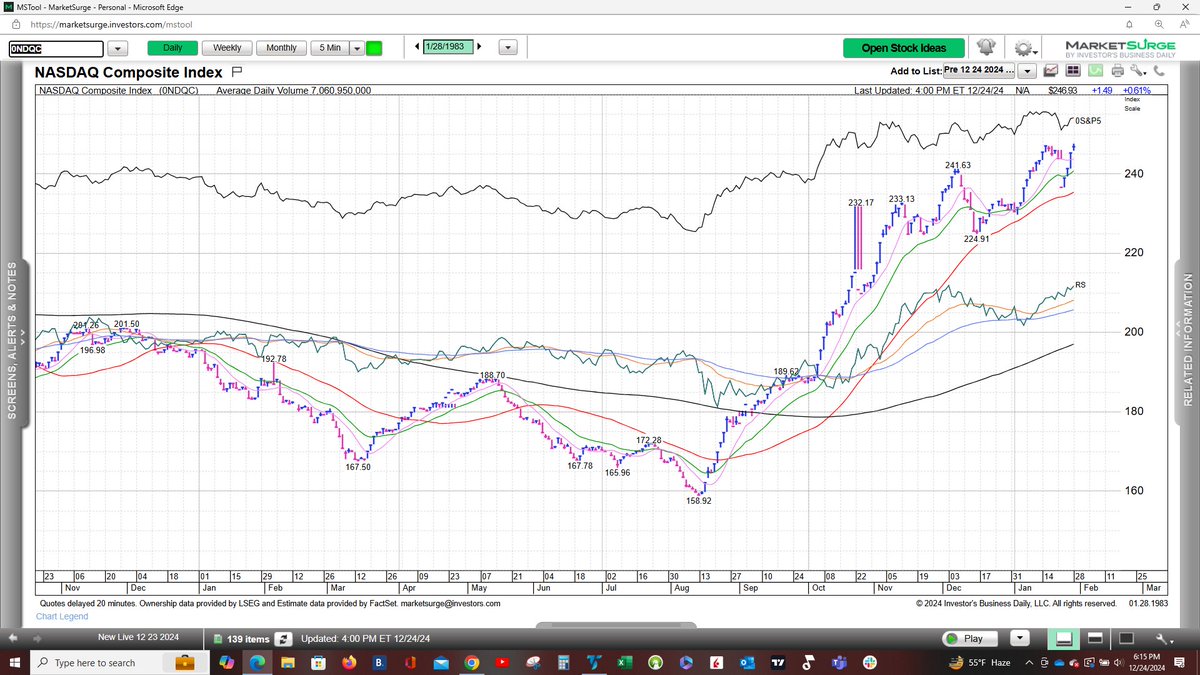Click the 139 items count
The width and height of the screenshot is (1200, 675).
(247, 639)
